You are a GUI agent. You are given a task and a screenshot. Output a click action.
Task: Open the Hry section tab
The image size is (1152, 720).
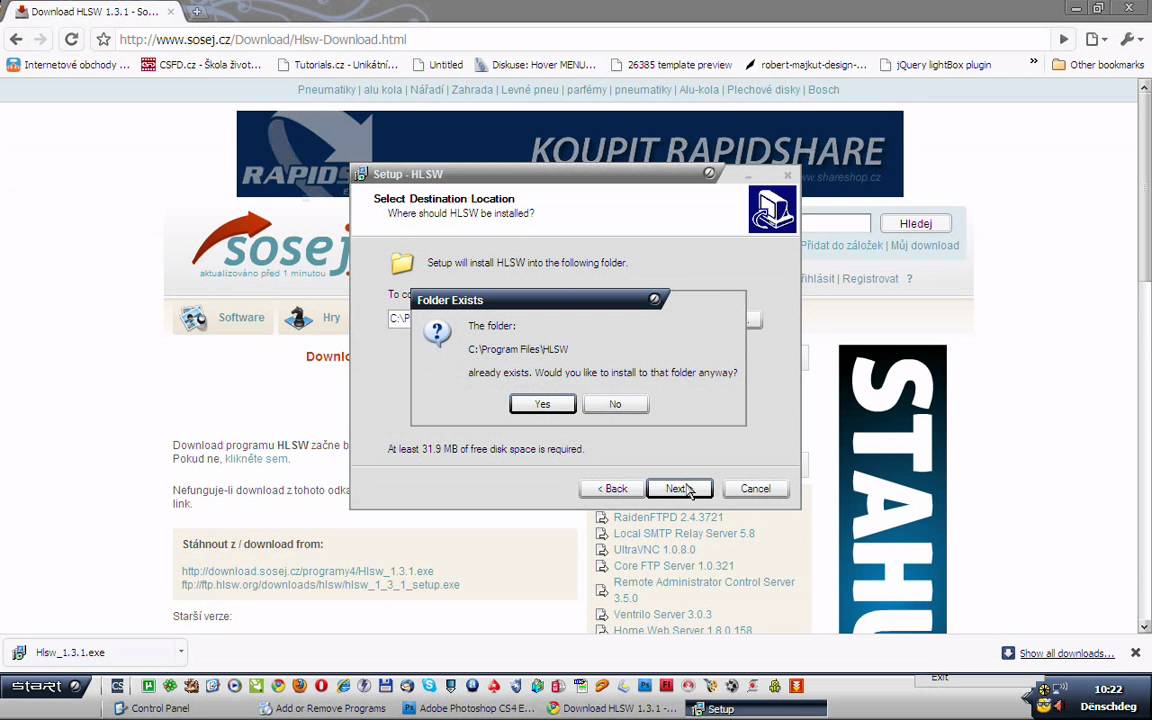pyautogui.click(x=313, y=318)
